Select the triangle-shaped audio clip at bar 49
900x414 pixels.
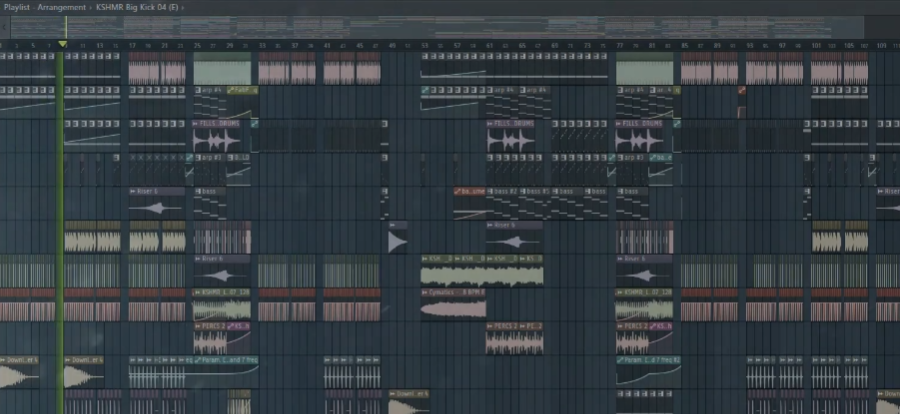[398, 237]
